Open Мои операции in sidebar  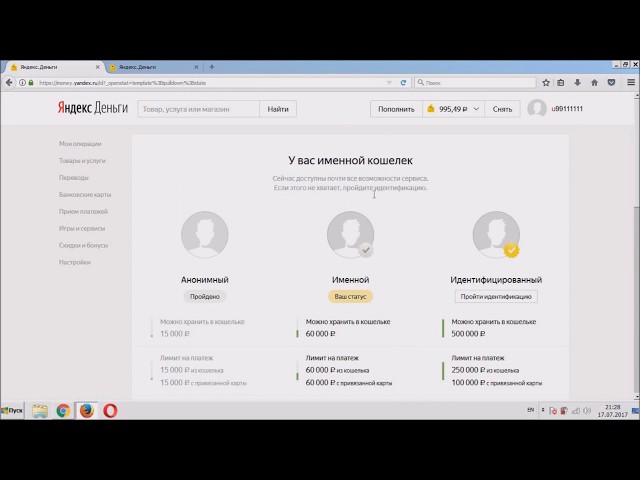click(80, 144)
